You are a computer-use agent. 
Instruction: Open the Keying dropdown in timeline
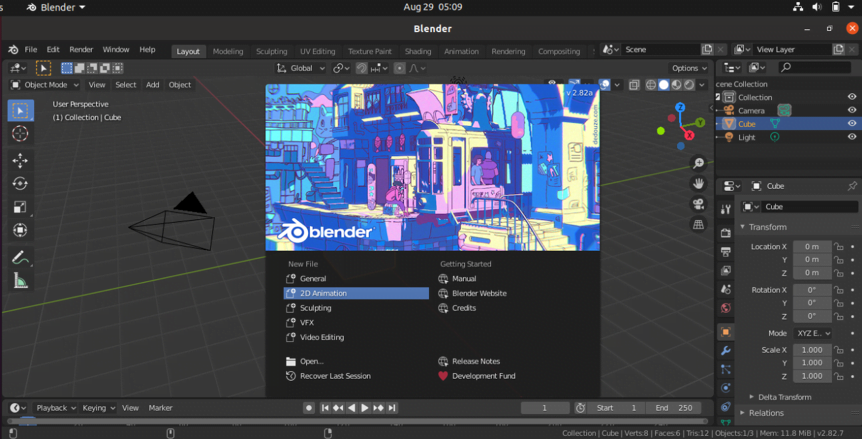click(99, 408)
